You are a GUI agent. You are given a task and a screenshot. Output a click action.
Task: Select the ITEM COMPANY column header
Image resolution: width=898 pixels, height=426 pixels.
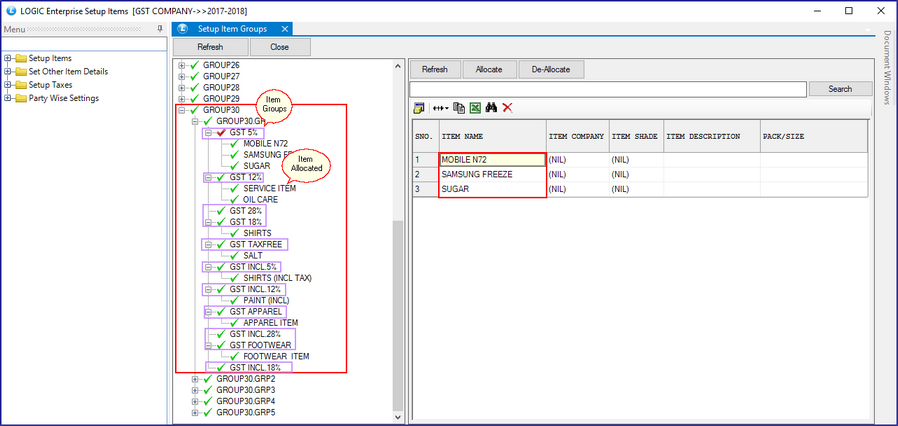pyautogui.click(x=577, y=137)
